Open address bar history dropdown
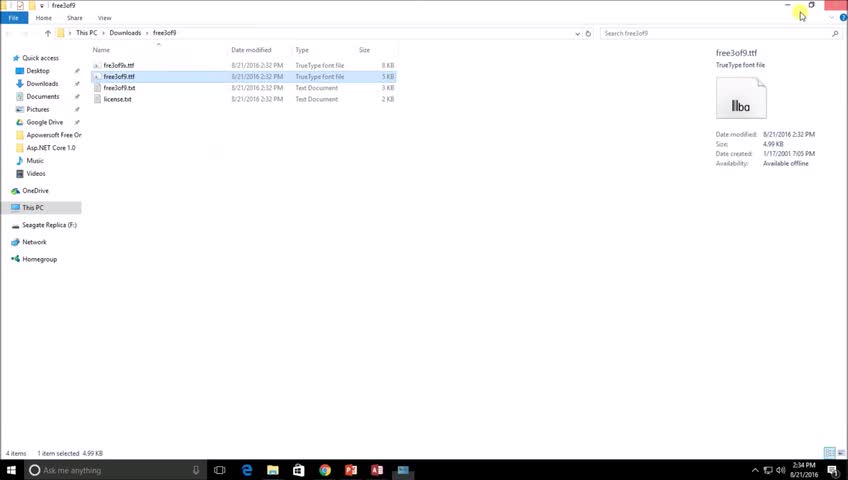 pos(577,34)
